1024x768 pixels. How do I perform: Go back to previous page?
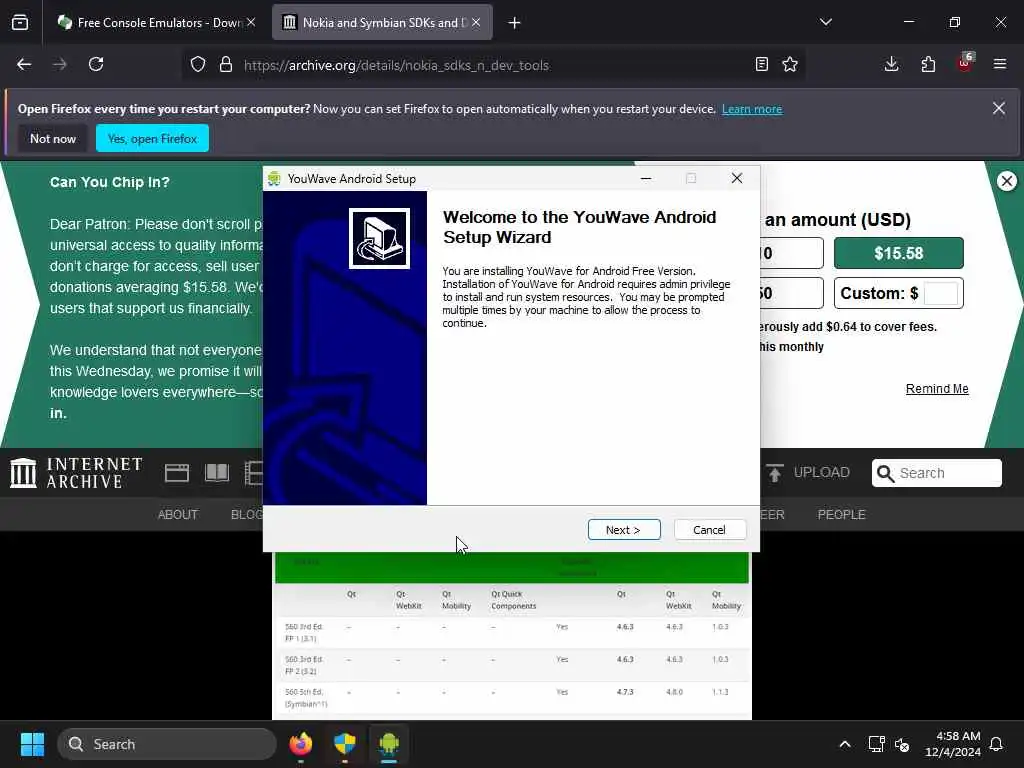[x=24, y=65]
